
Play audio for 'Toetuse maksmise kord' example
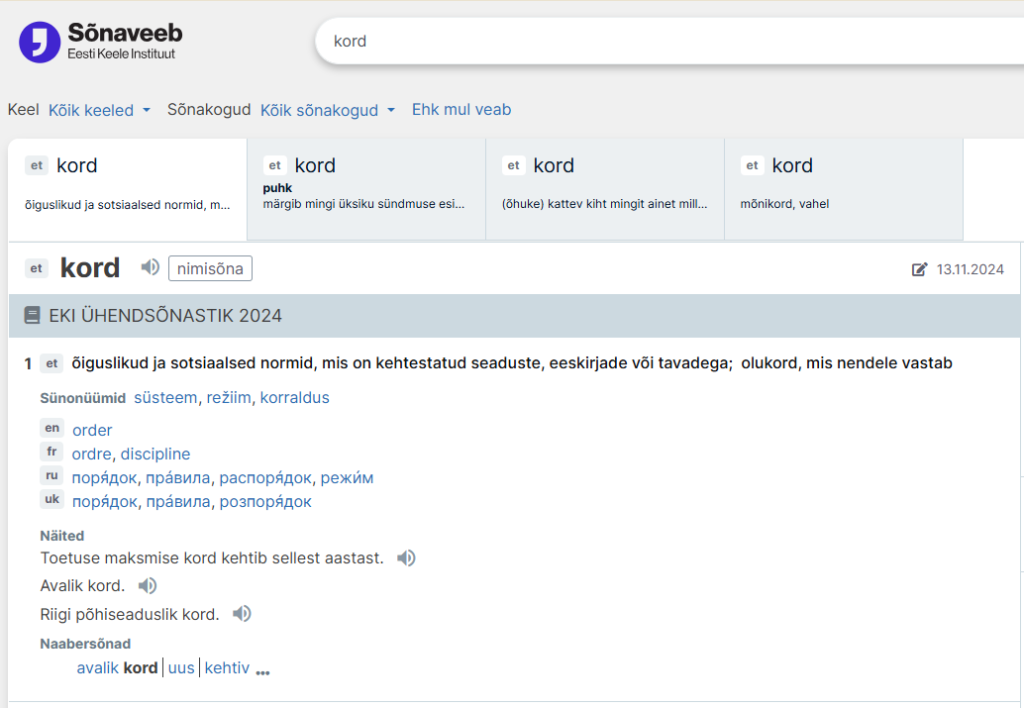(x=406, y=558)
